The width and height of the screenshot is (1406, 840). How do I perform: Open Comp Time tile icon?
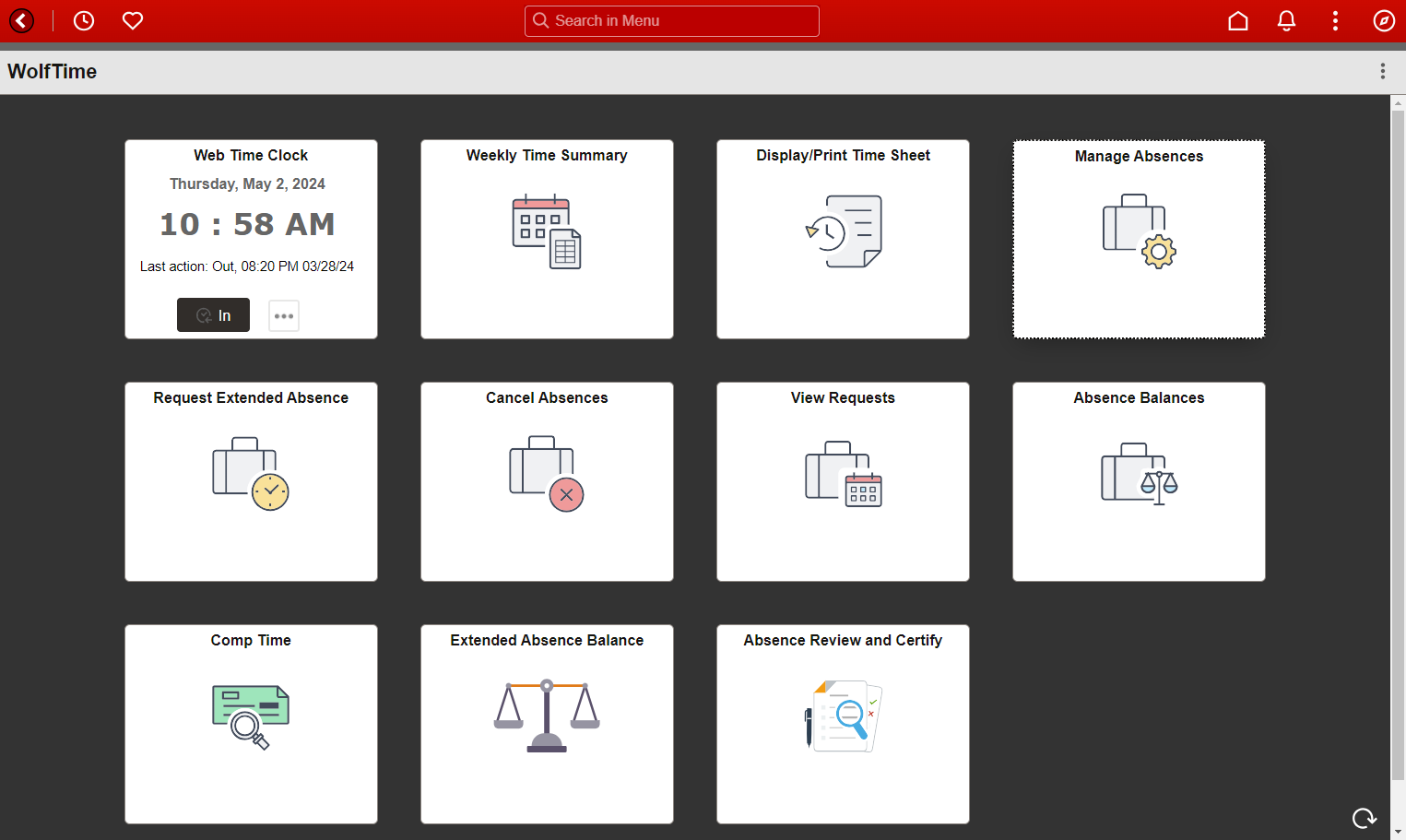251,716
